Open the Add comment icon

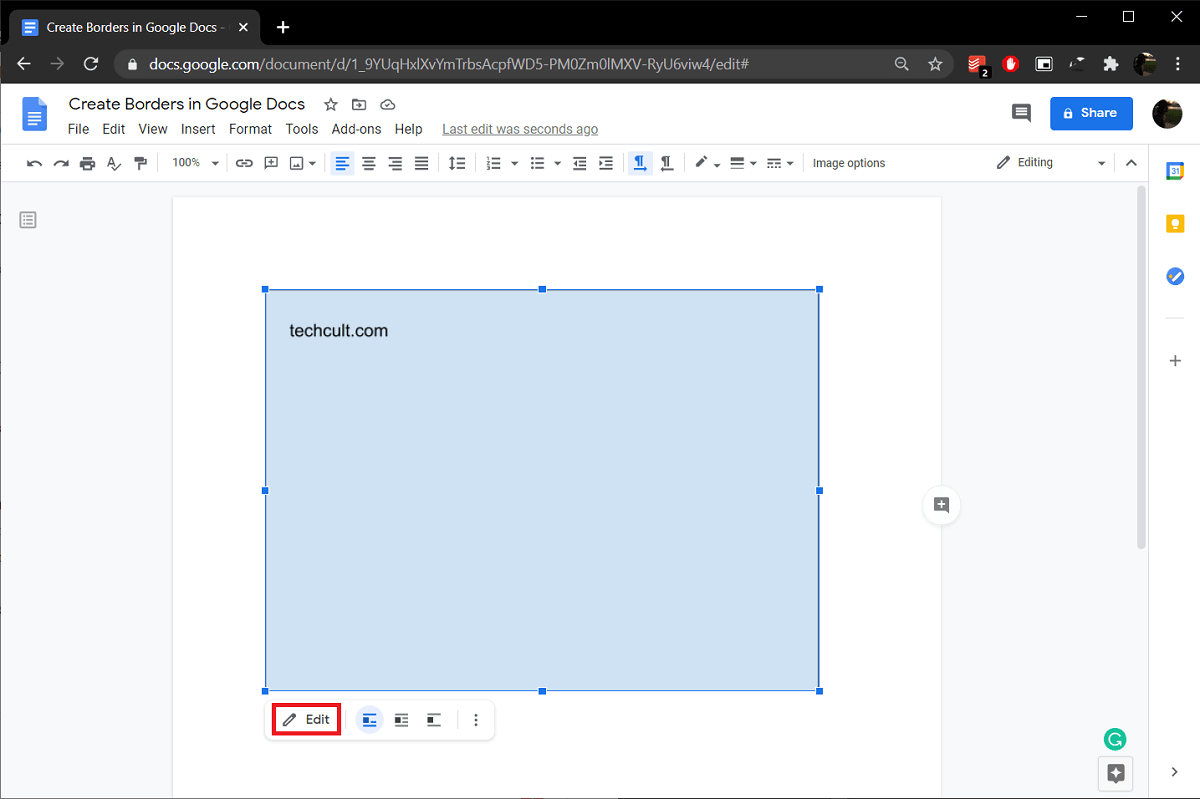click(271, 162)
